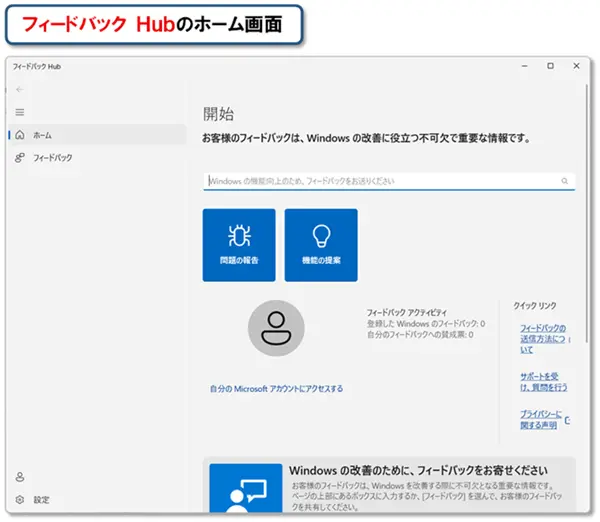Click the 機能の提案 tile
Screen dimensions: 600x522
click(321, 245)
